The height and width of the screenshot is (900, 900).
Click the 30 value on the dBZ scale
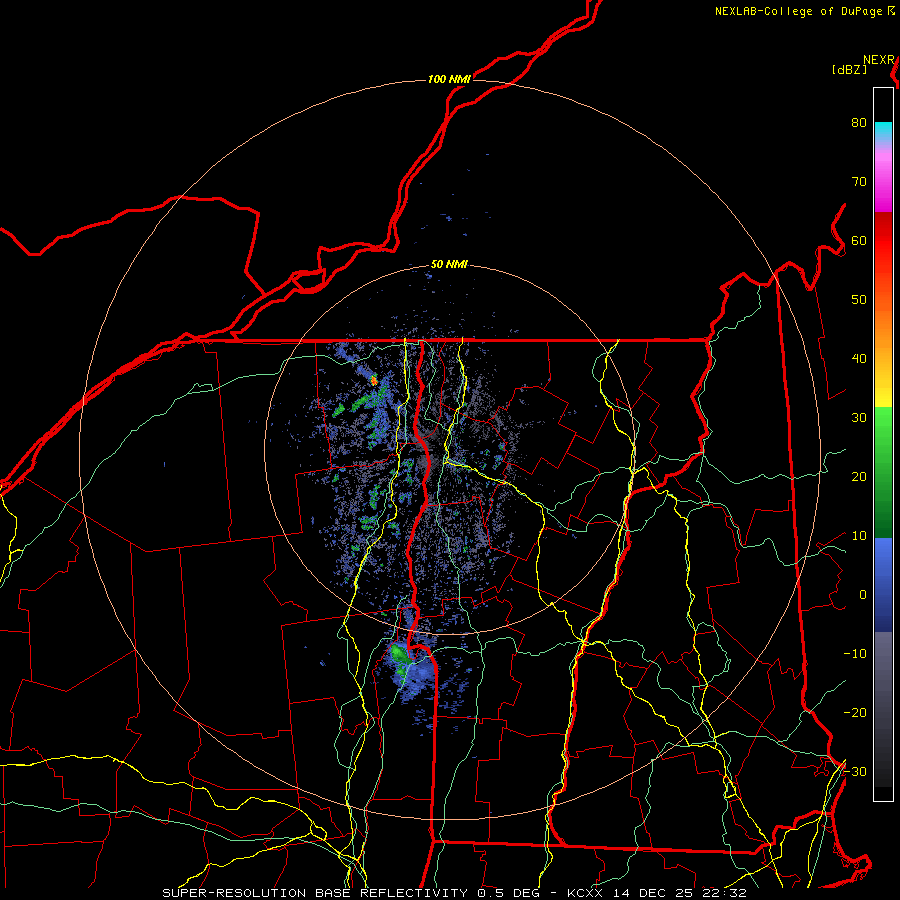click(859, 418)
